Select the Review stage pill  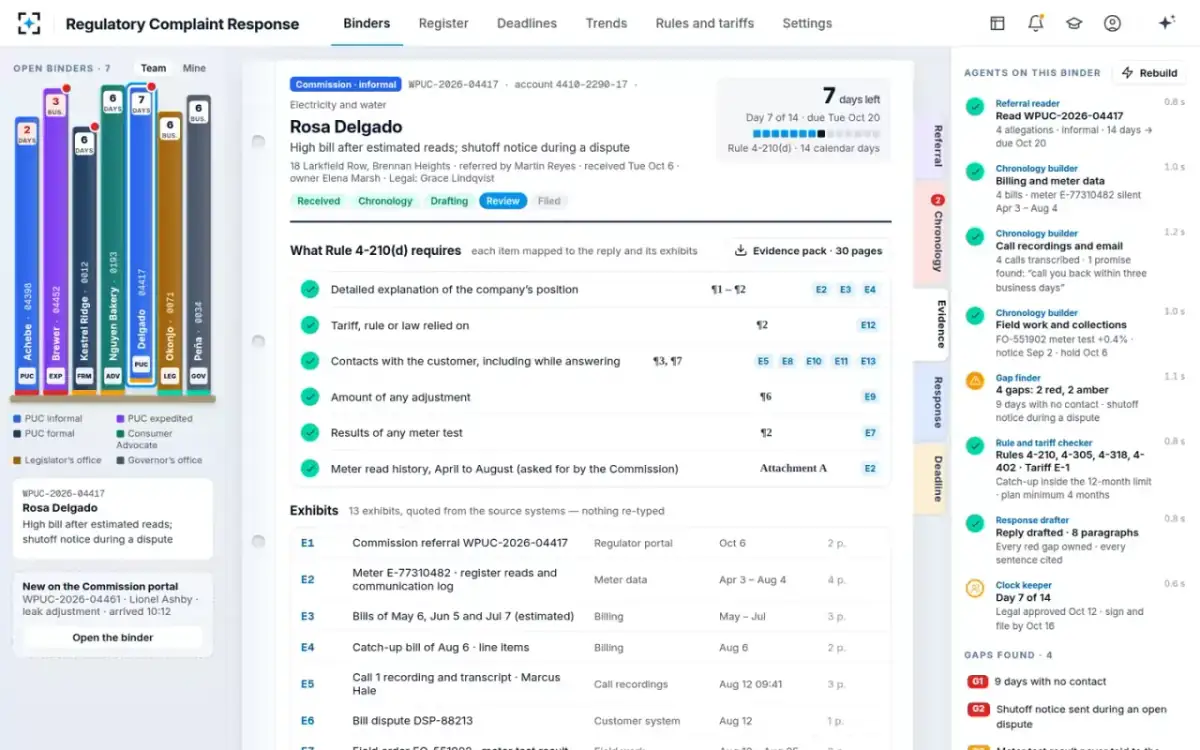tap(503, 201)
